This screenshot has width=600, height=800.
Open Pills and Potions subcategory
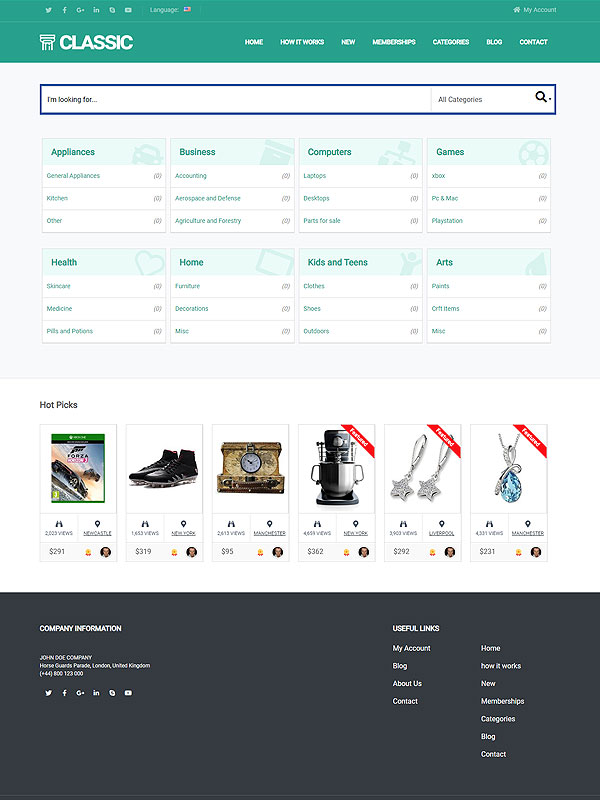[x=69, y=331]
